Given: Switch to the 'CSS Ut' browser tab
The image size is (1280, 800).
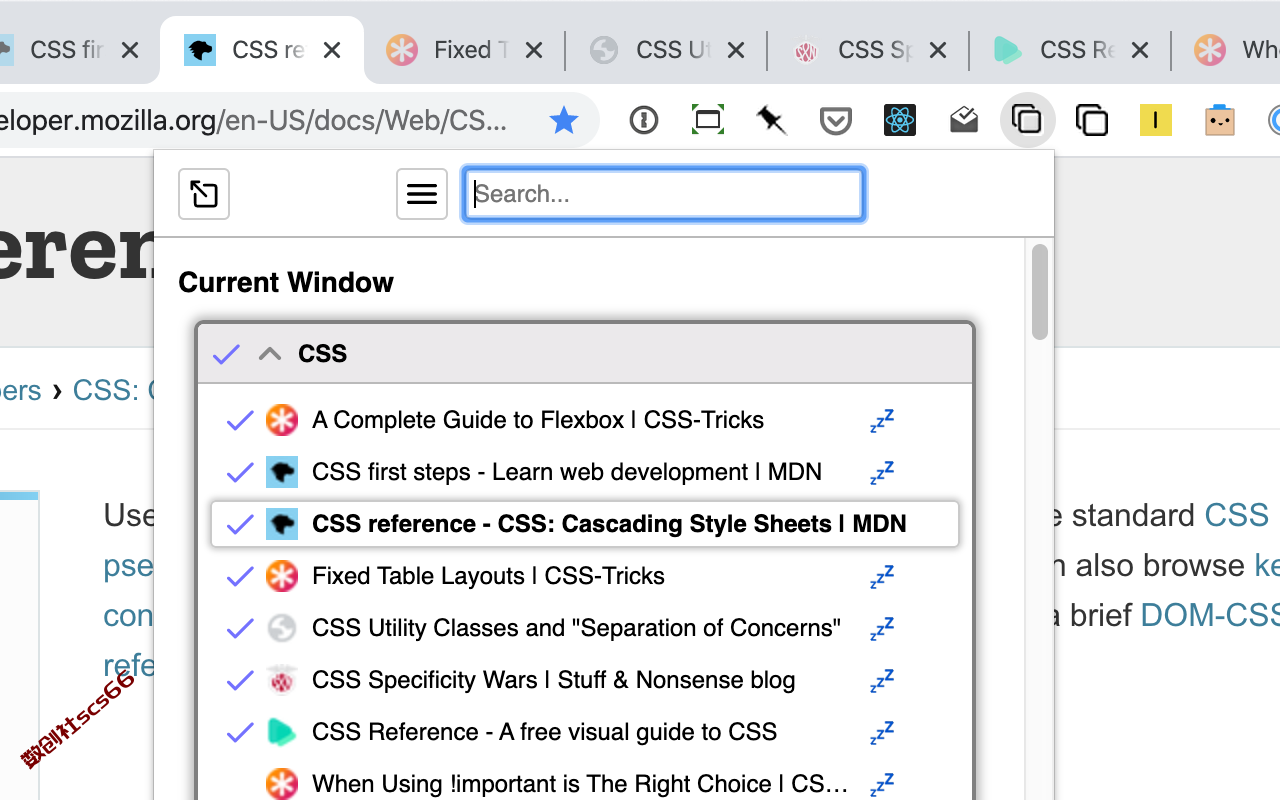Looking at the screenshot, I should [666, 50].
